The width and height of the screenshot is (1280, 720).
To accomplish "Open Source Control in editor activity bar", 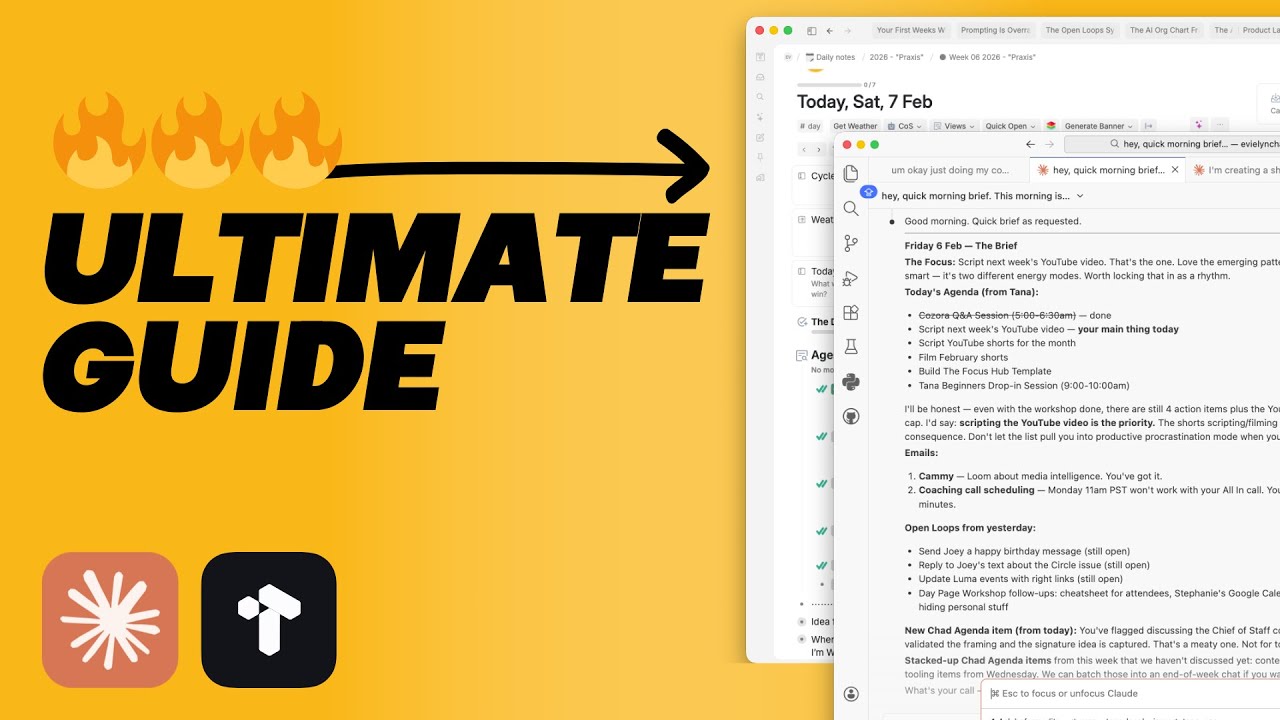I will coord(851,243).
